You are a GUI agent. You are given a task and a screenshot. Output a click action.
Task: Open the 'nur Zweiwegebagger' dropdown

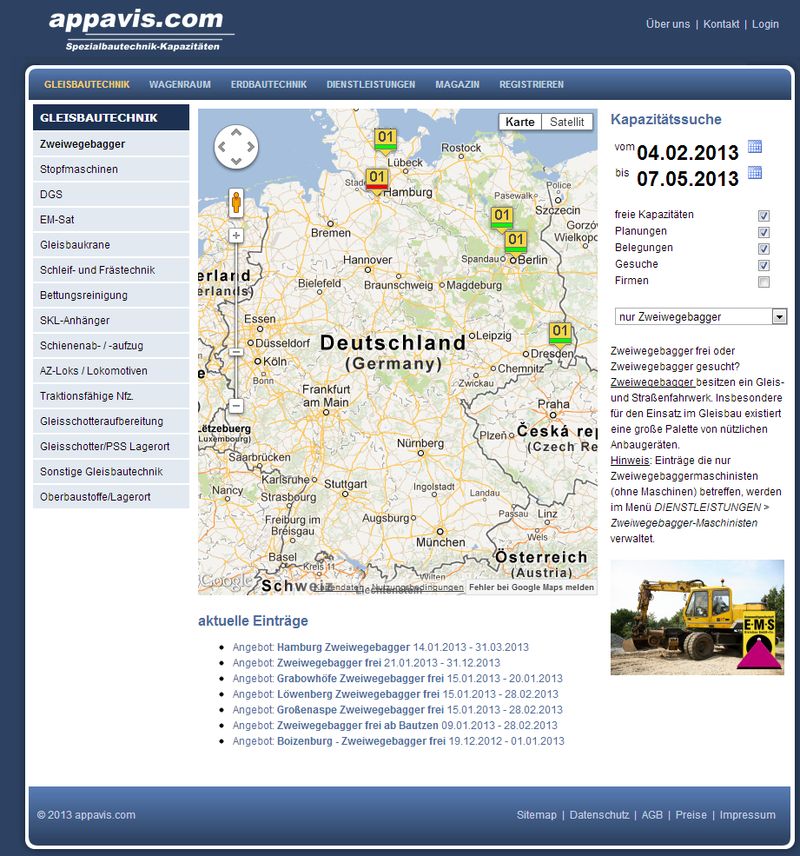click(701, 317)
